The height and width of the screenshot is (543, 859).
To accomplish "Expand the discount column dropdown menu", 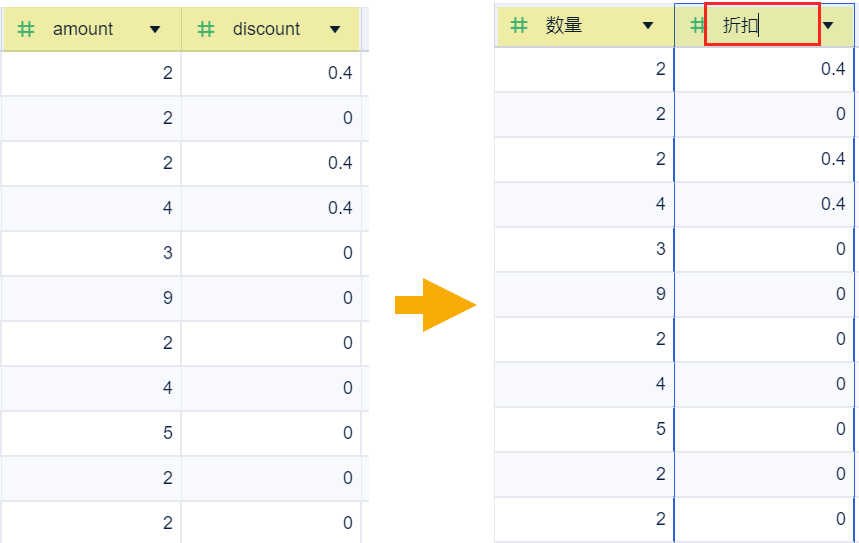I will point(335,29).
